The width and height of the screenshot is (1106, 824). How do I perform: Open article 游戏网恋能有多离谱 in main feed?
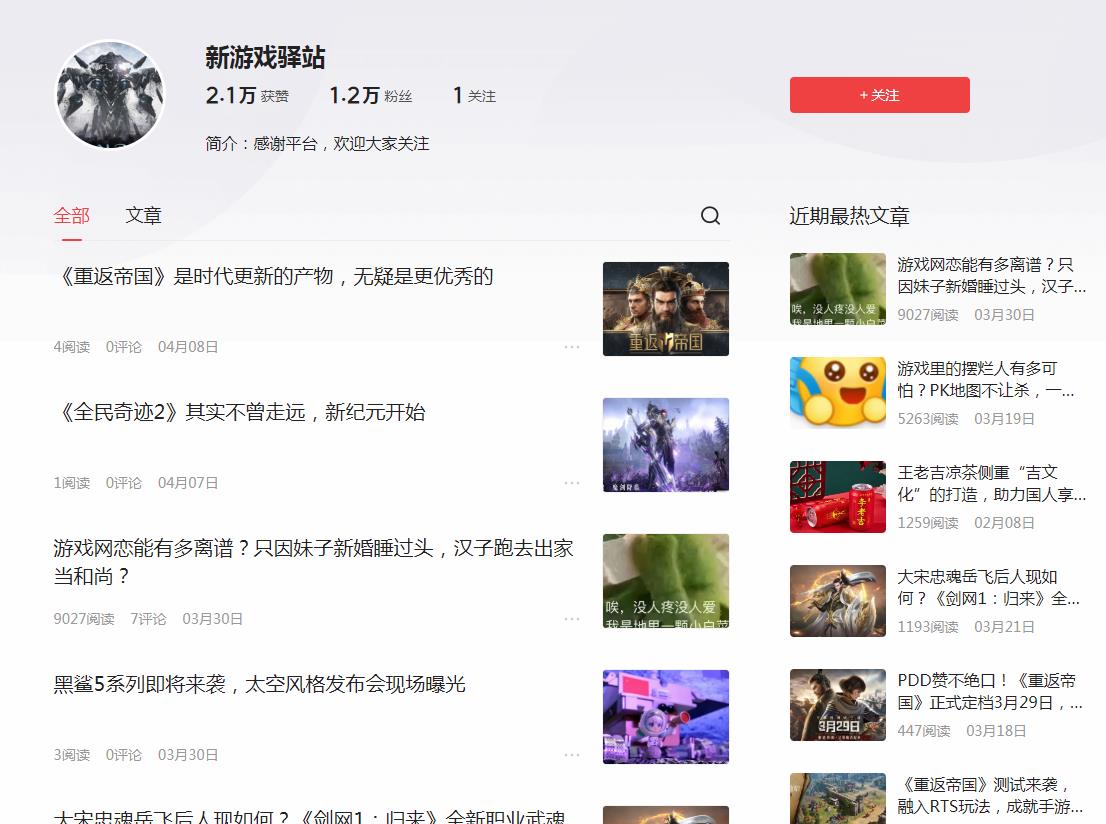point(314,562)
